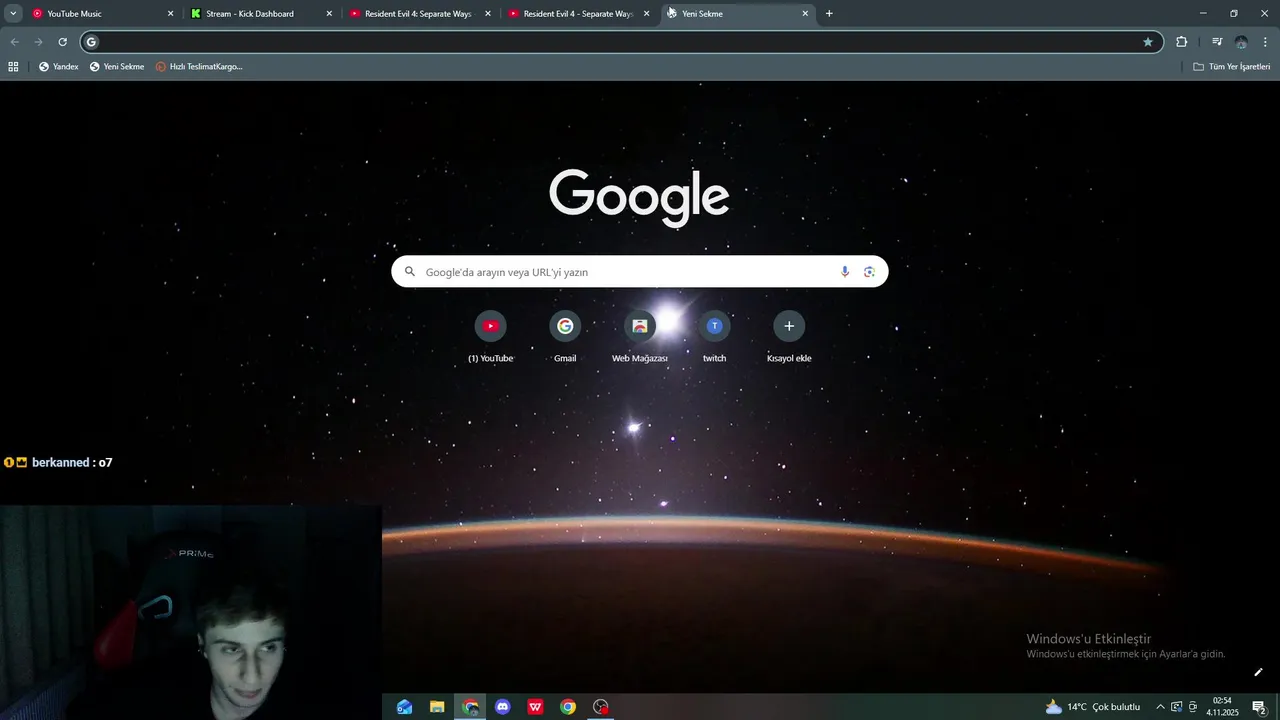Open WPS Office from the taskbar

pos(535,707)
